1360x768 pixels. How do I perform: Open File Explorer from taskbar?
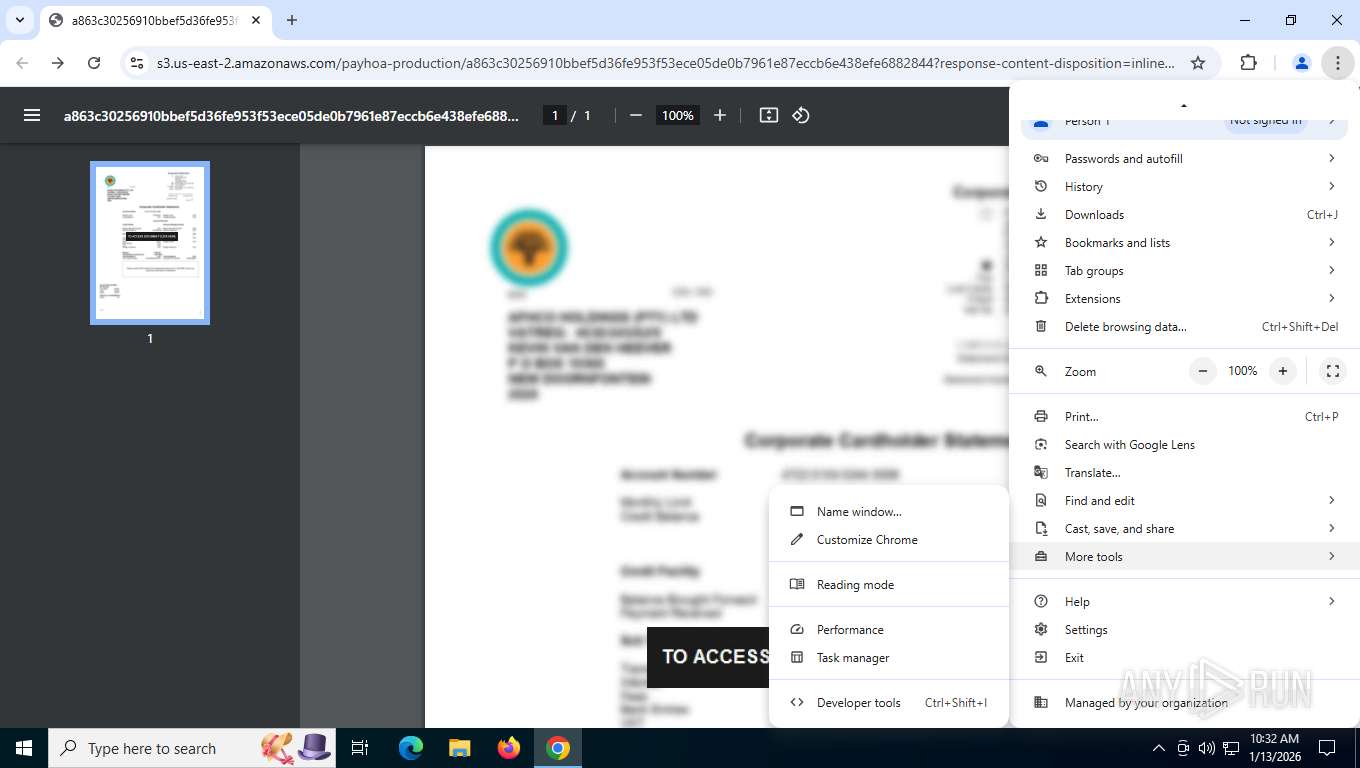(459, 748)
